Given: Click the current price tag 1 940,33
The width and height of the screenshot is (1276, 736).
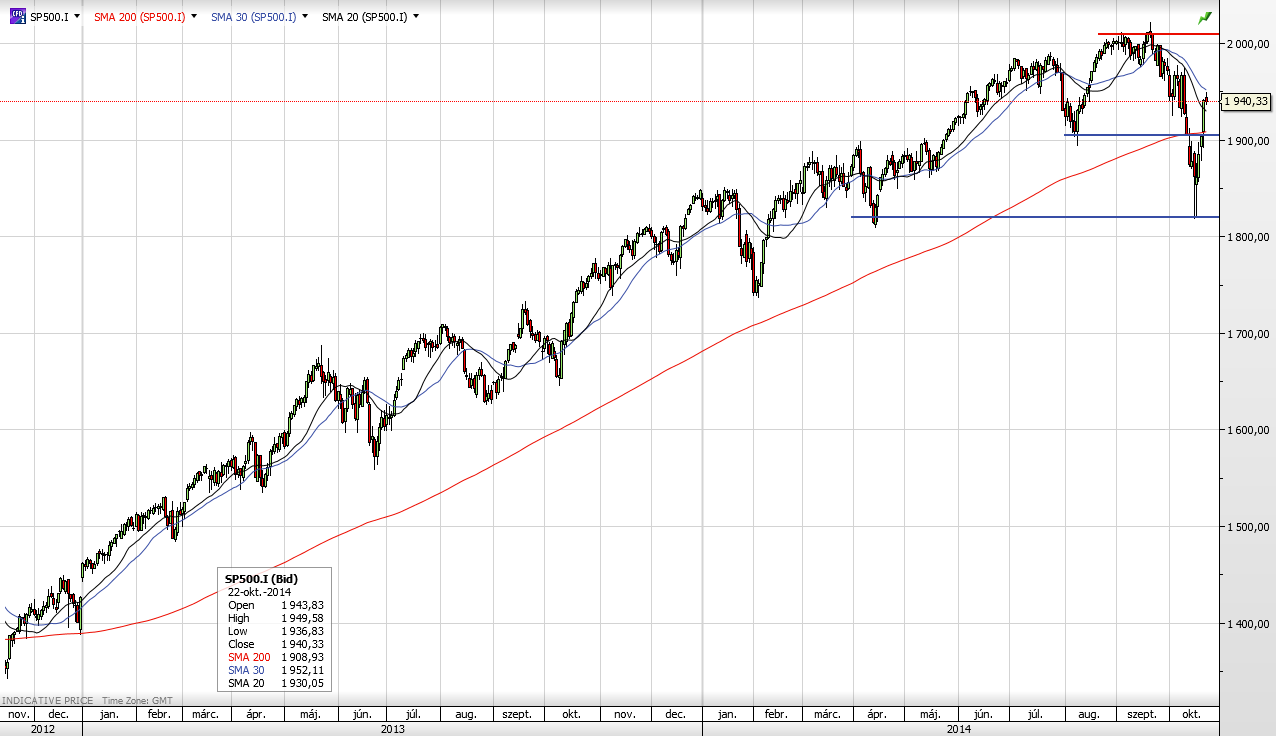Looking at the screenshot, I should coord(1246,101).
